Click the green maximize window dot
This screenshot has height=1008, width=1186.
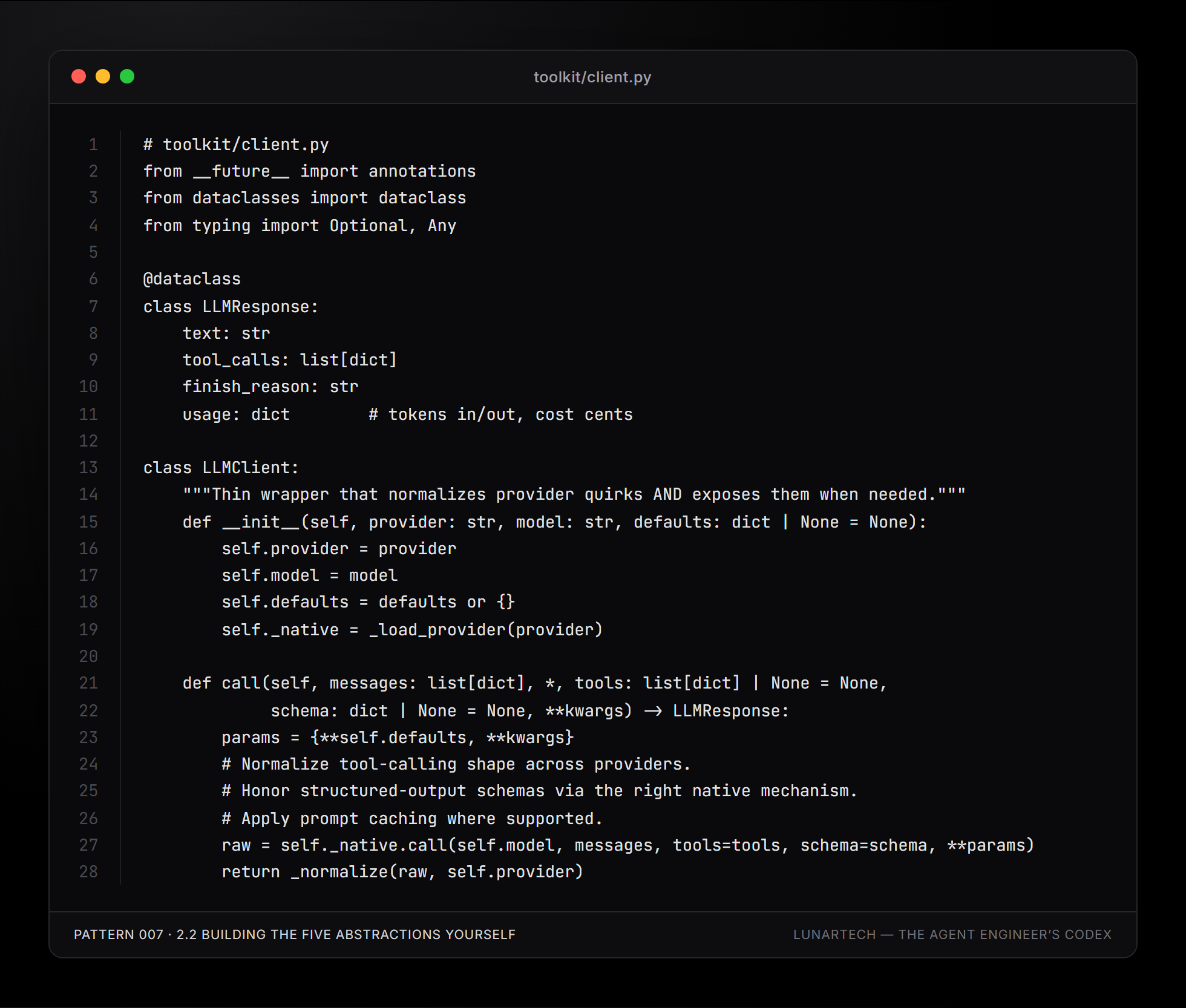[127, 76]
